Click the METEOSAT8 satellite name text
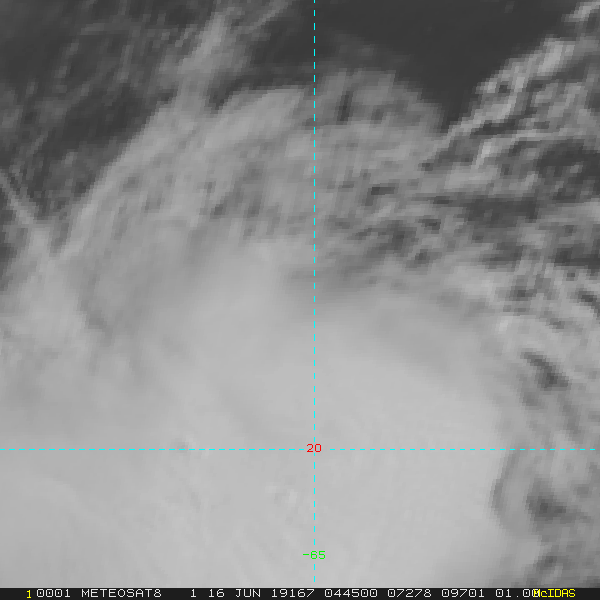 pos(121,593)
